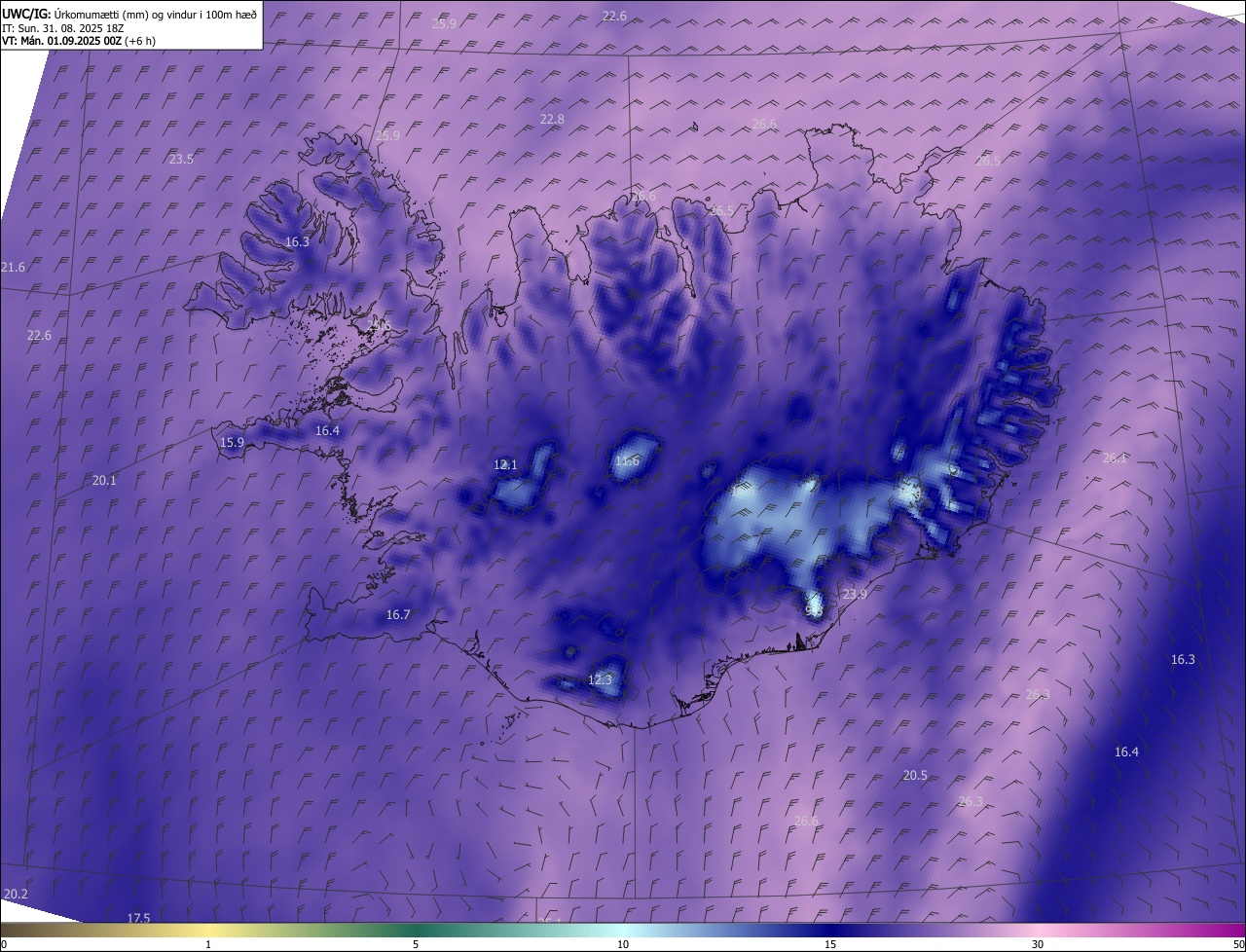Select the 22.8 value label
This screenshot has width=1246, height=952.
coord(552,120)
